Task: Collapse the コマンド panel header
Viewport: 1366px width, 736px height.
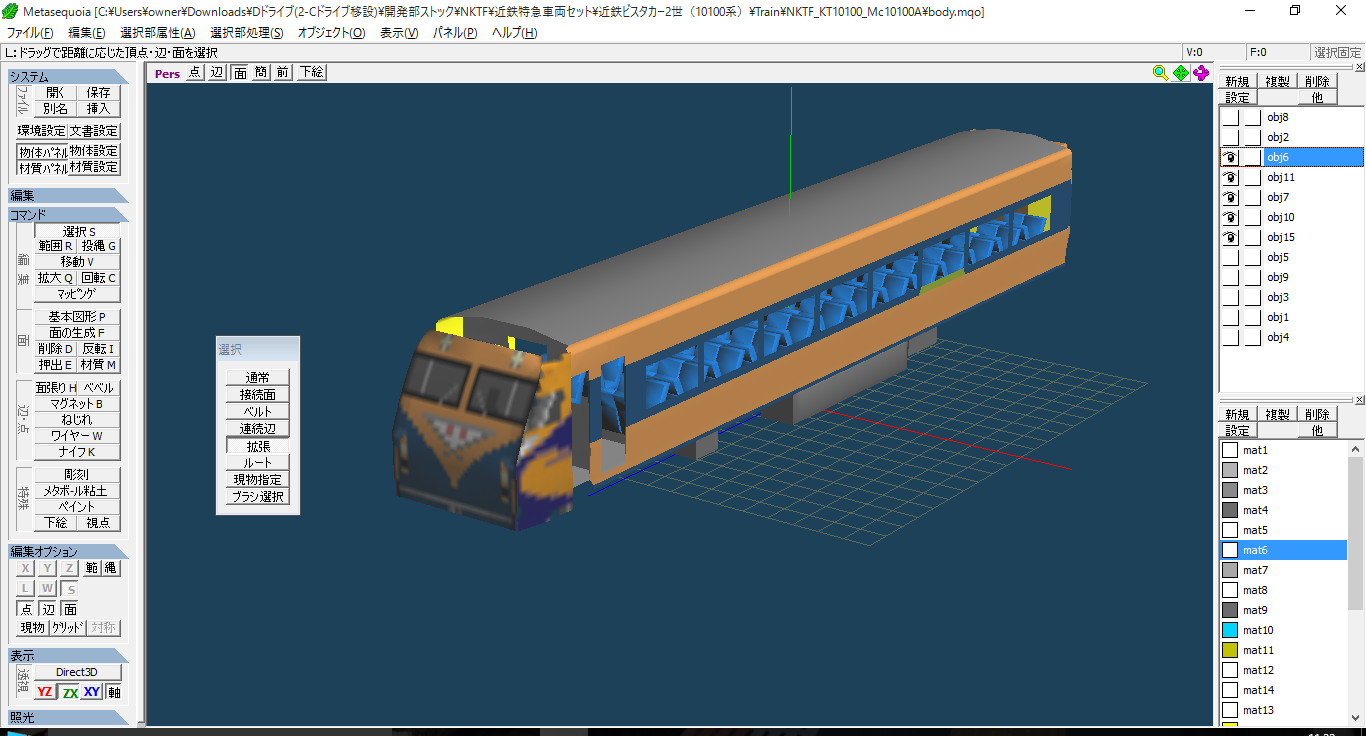Action: click(68, 214)
